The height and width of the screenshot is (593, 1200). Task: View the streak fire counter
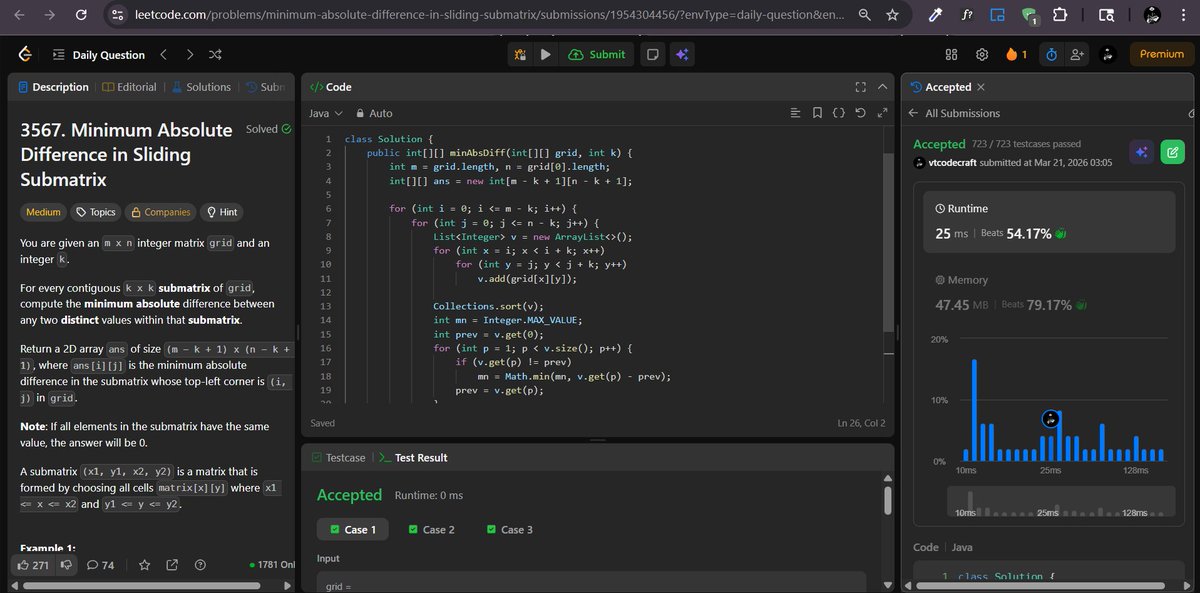(1016, 55)
